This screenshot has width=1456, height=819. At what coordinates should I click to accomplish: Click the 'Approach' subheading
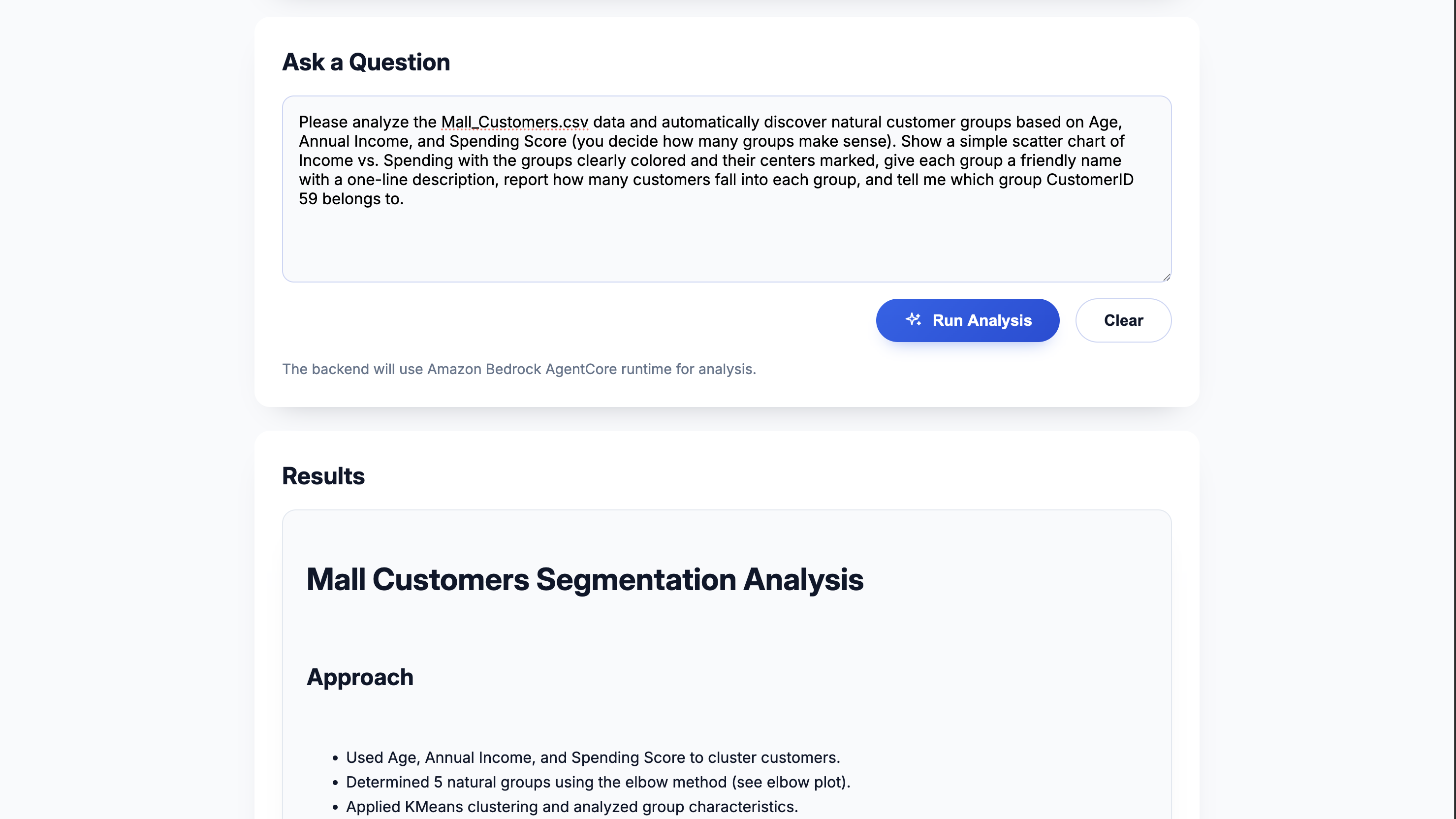pyautogui.click(x=360, y=677)
